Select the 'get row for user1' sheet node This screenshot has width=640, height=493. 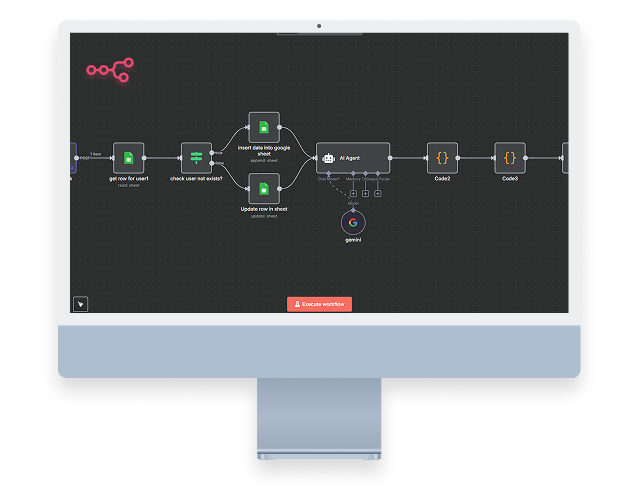click(x=128, y=157)
